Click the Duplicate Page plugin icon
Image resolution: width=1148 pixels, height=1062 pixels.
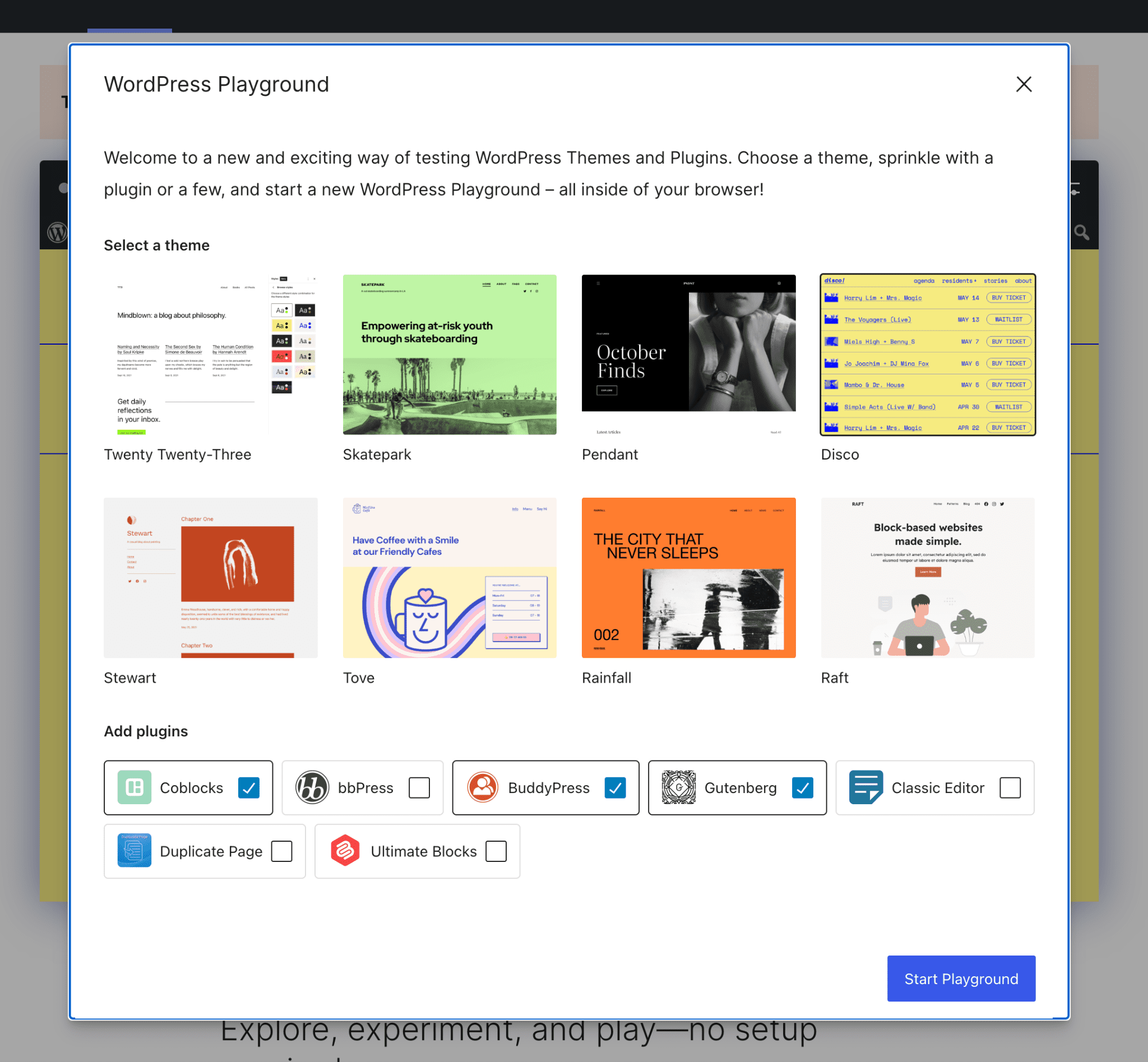pyautogui.click(x=134, y=851)
